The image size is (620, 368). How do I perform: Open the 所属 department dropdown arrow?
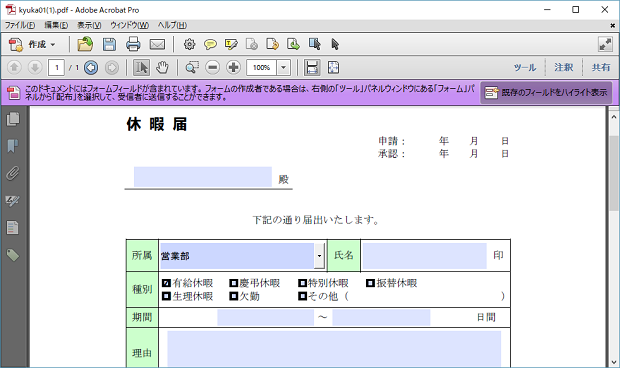pyautogui.click(x=319, y=256)
